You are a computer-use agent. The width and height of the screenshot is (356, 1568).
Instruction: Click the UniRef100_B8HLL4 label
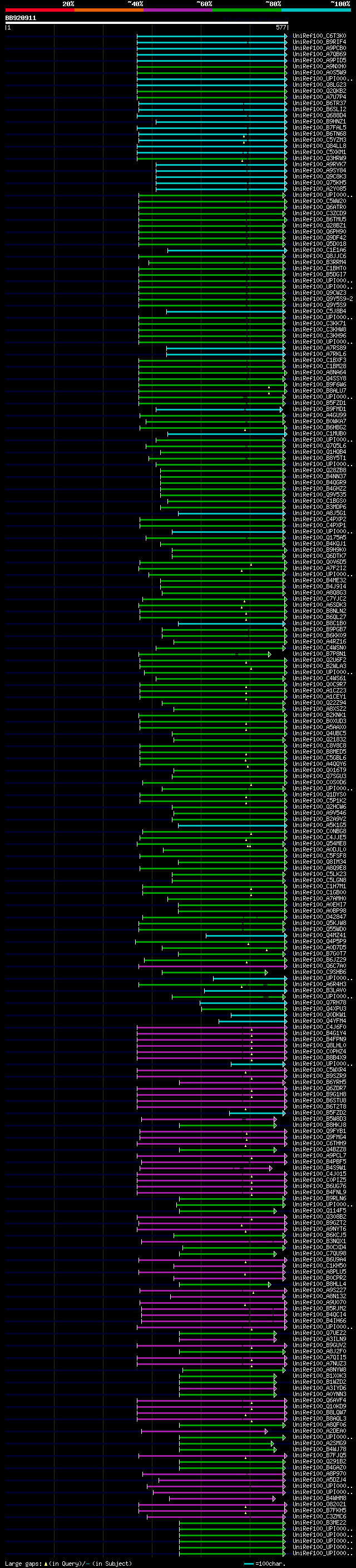(319, 1284)
